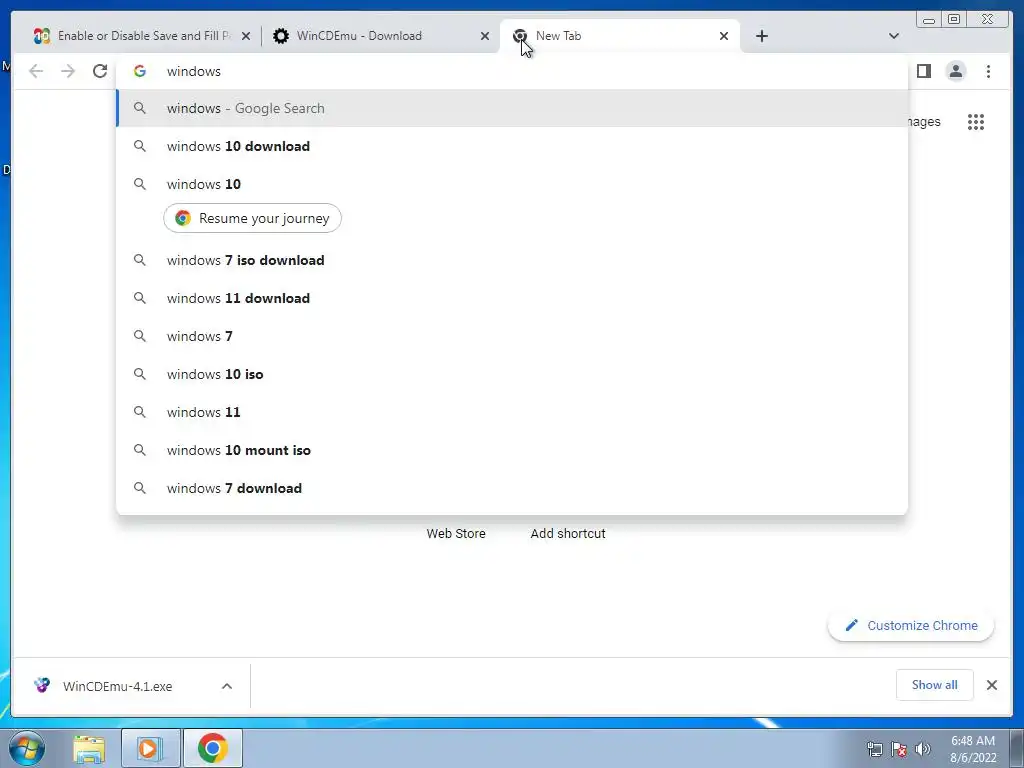Click the network tray icon

click(874, 749)
